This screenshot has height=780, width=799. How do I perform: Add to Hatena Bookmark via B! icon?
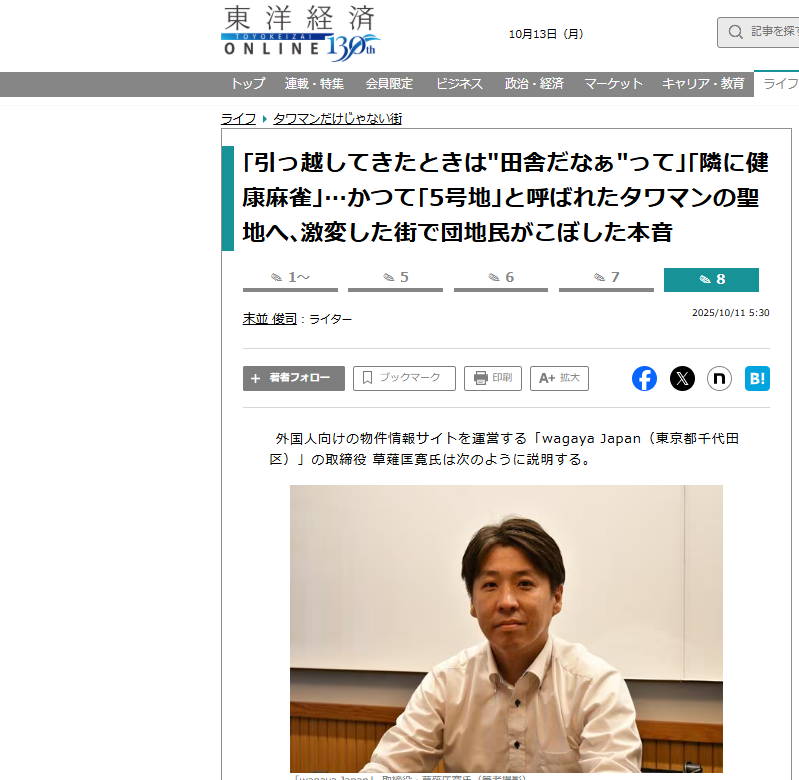[x=757, y=379]
